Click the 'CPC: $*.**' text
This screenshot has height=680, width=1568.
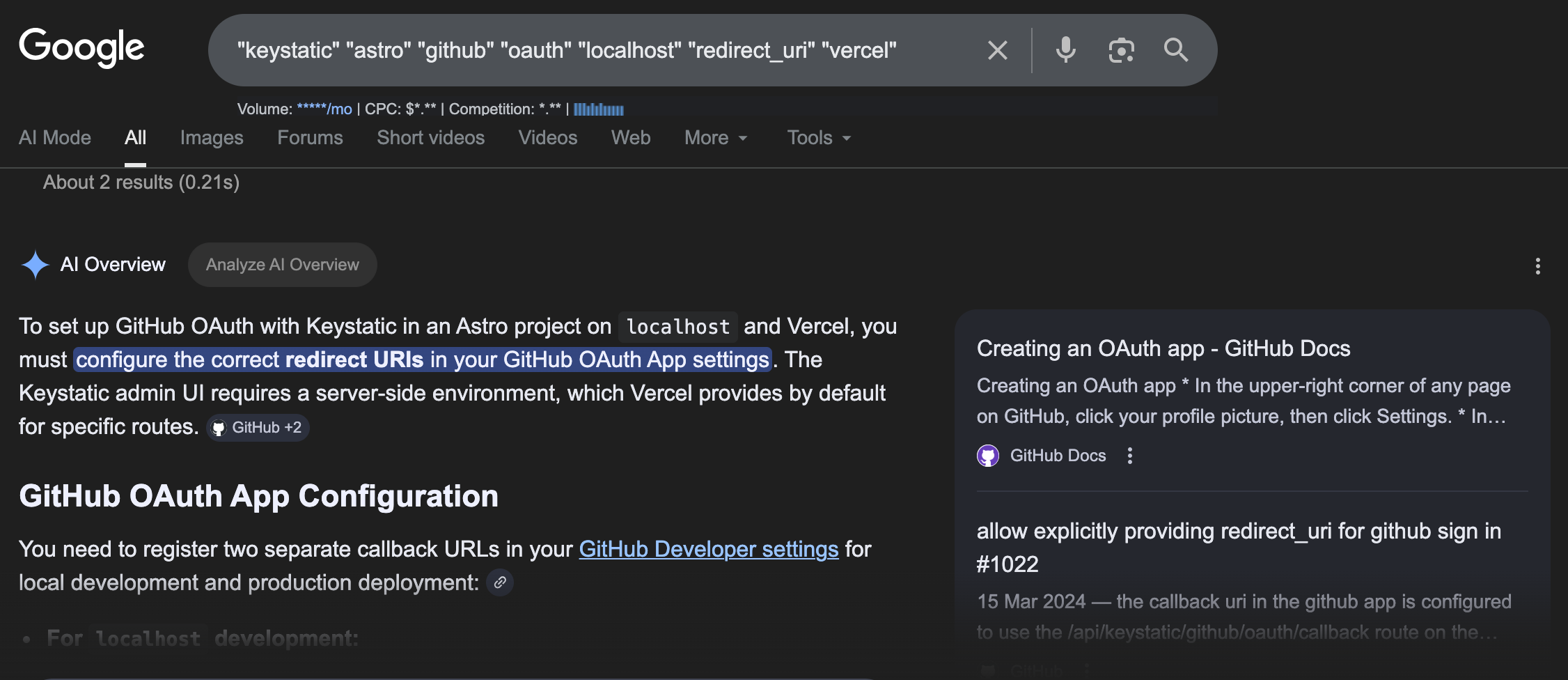pyautogui.click(x=400, y=109)
